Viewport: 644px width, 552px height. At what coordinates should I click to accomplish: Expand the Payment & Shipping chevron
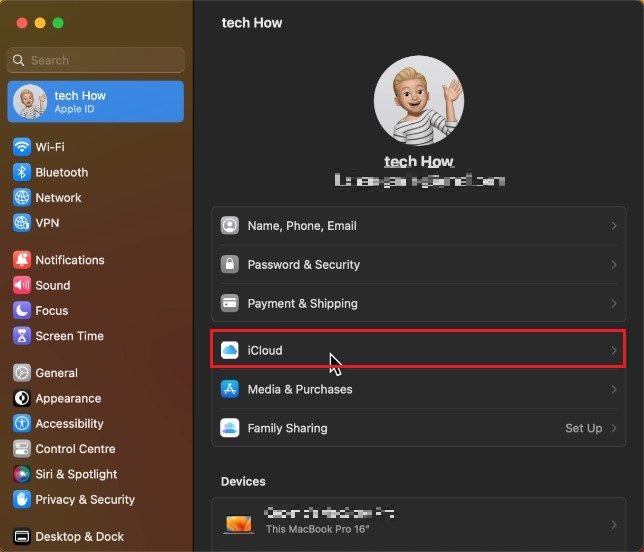(x=614, y=304)
